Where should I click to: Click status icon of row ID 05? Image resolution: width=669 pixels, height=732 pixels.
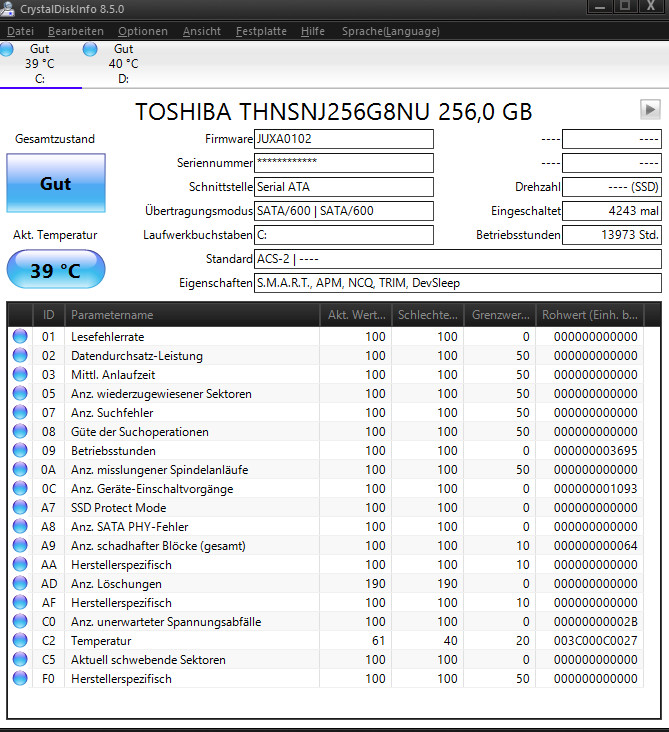pyautogui.click(x=20, y=393)
